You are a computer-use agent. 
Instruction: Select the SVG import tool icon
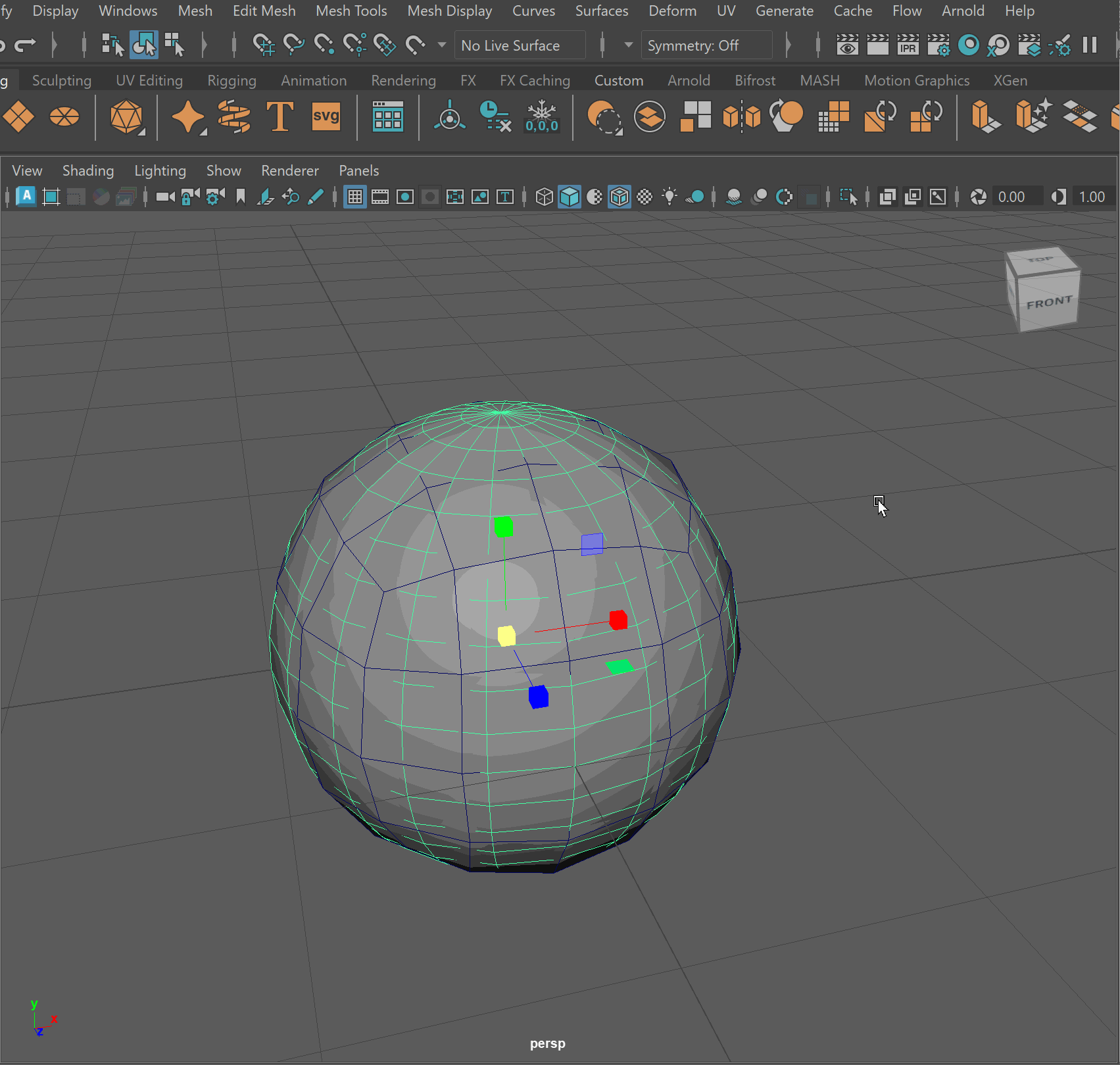click(326, 117)
